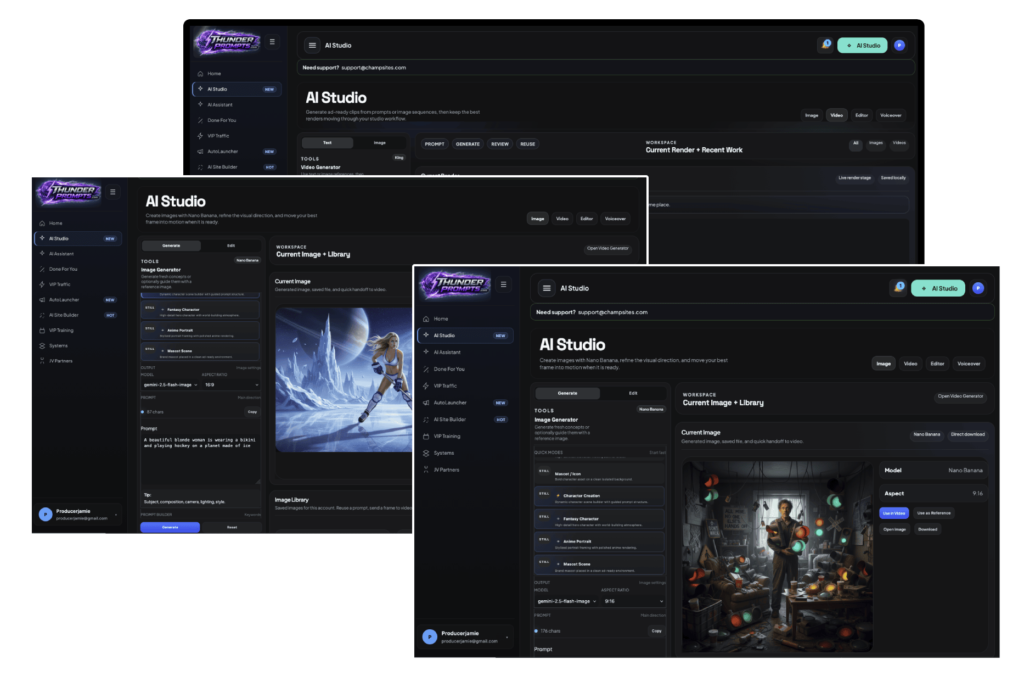Click blue profile avatar in top back window
Viewport: 1024px width, 676px height.
(x=899, y=45)
